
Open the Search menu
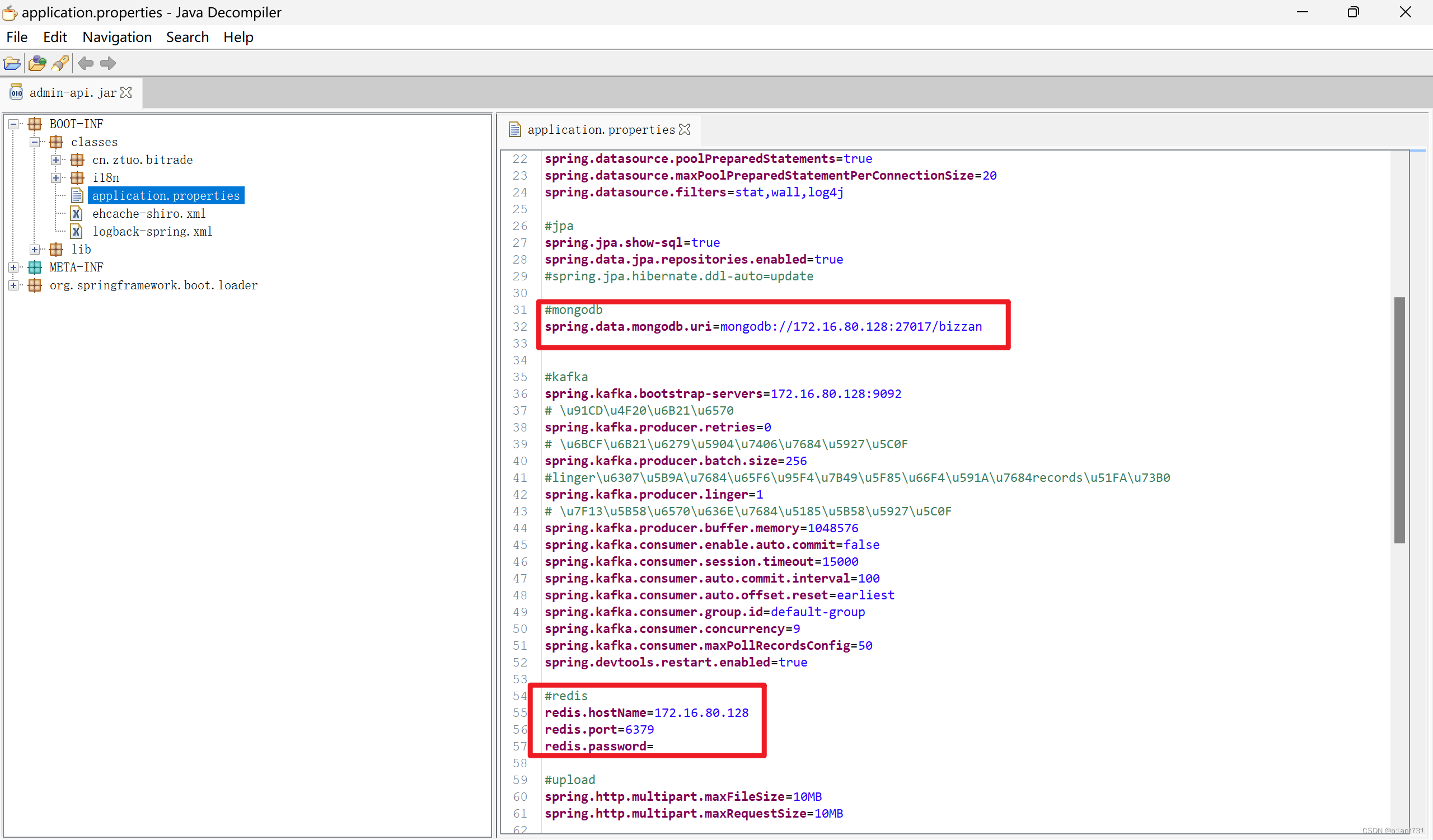(x=187, y=37)
